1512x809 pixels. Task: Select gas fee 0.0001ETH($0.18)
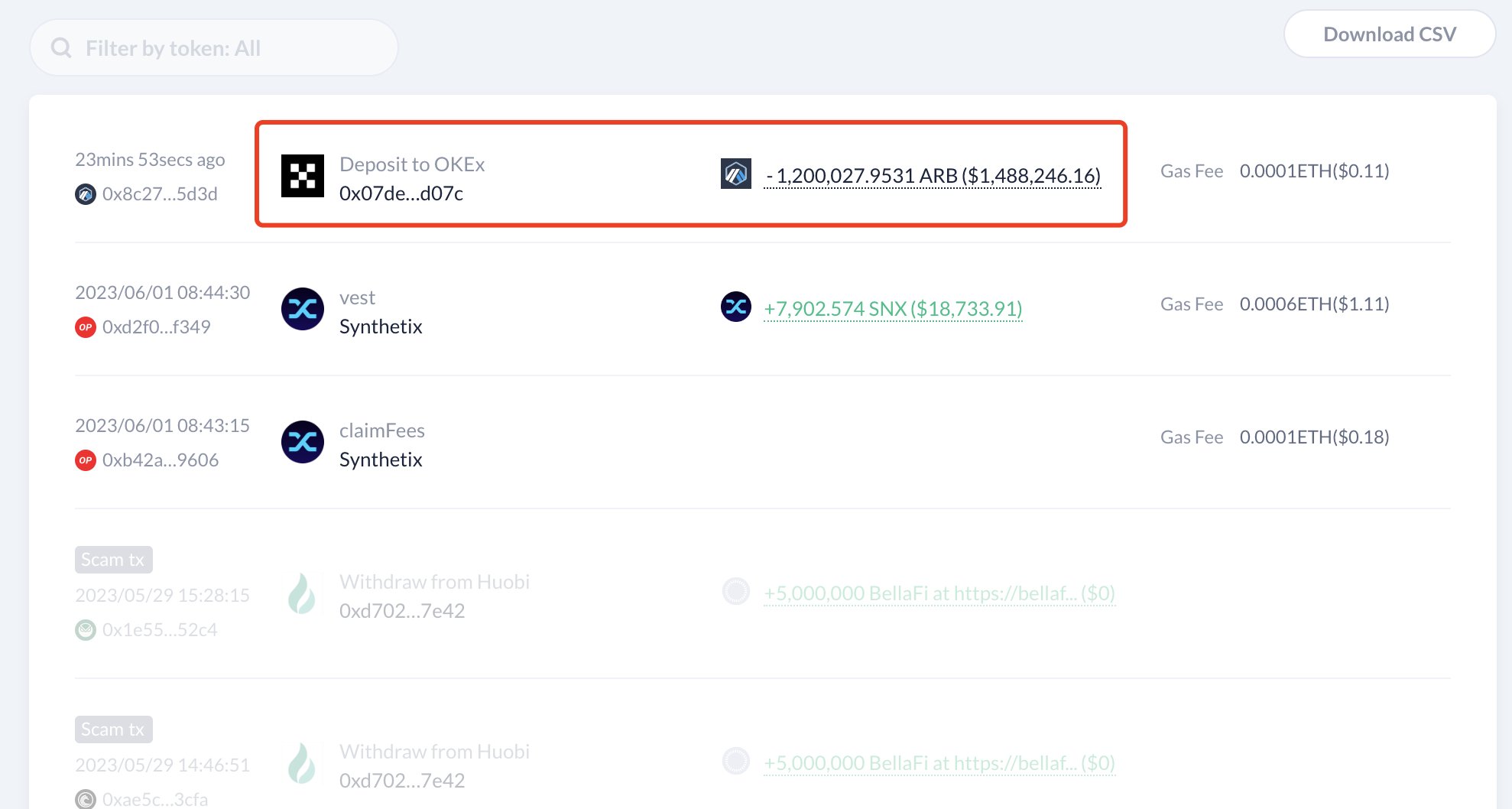coord(1315,437)
